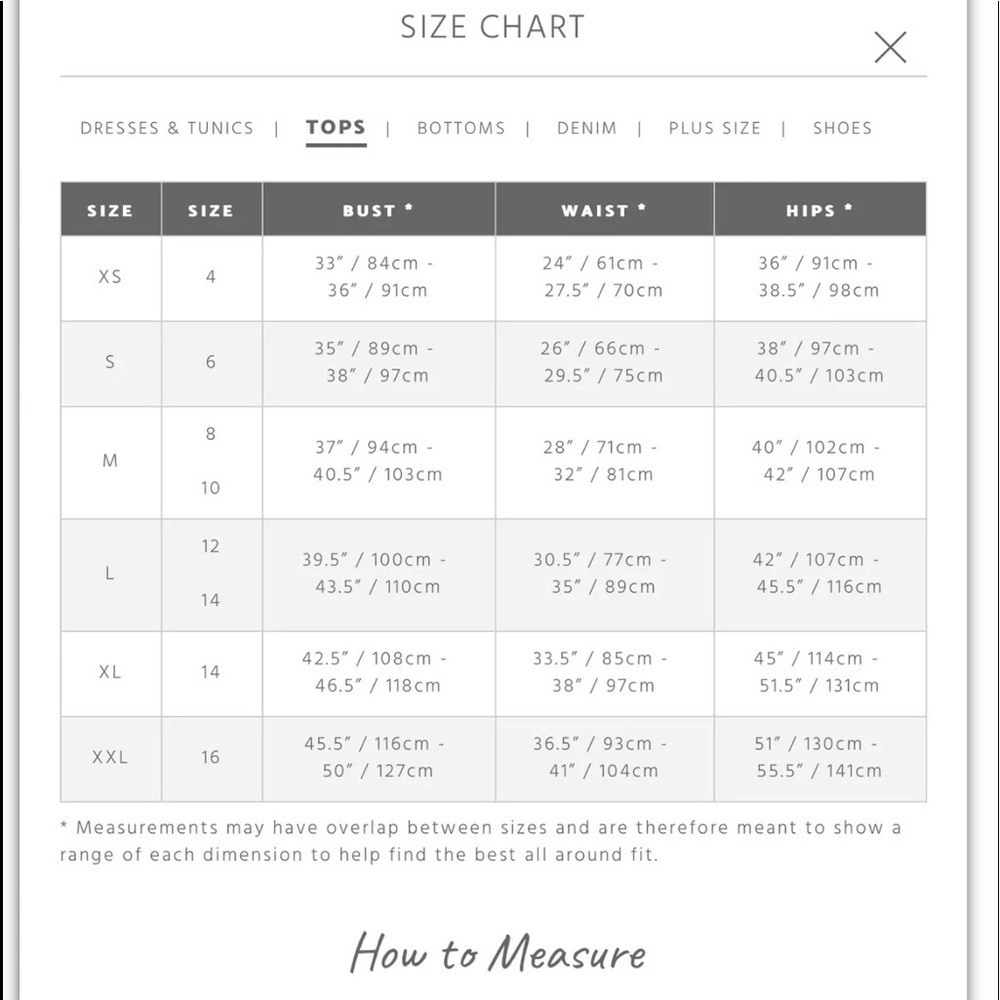Viewport: 1000px width, 1000px height.
Task: Click the Hips column header
Action: 820,209
